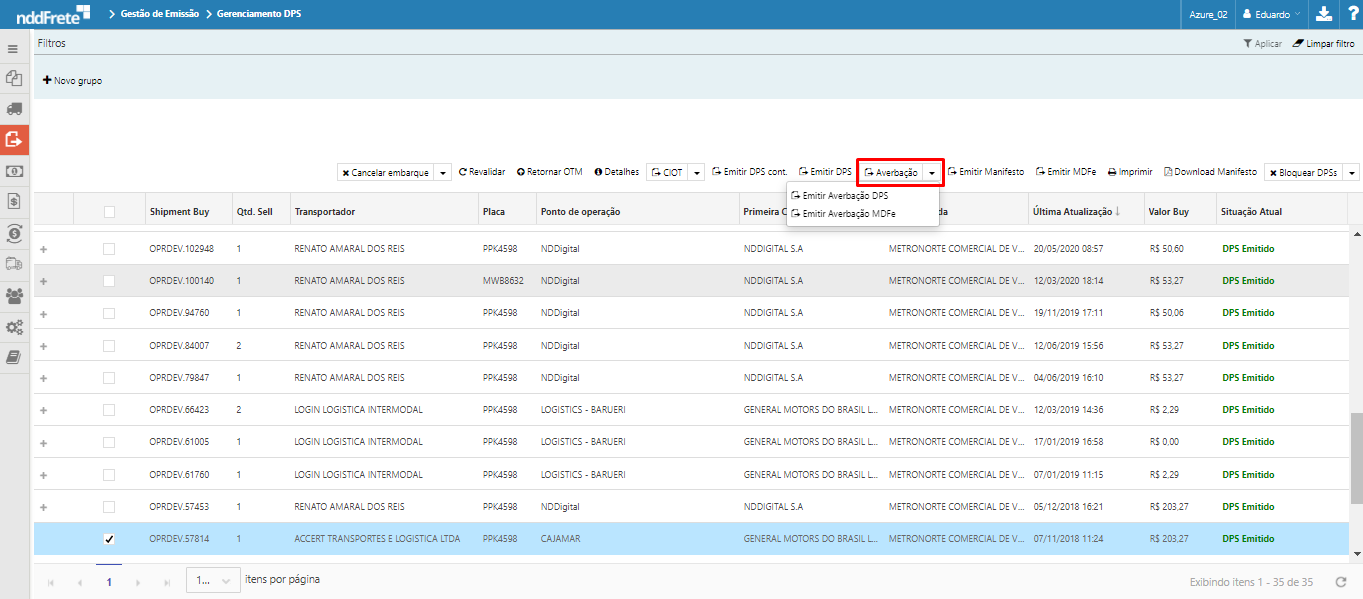The width and height of the screenshot is (1363, 599).
Task: Sort by Última Atualização column header
Action: point(1072,212)
